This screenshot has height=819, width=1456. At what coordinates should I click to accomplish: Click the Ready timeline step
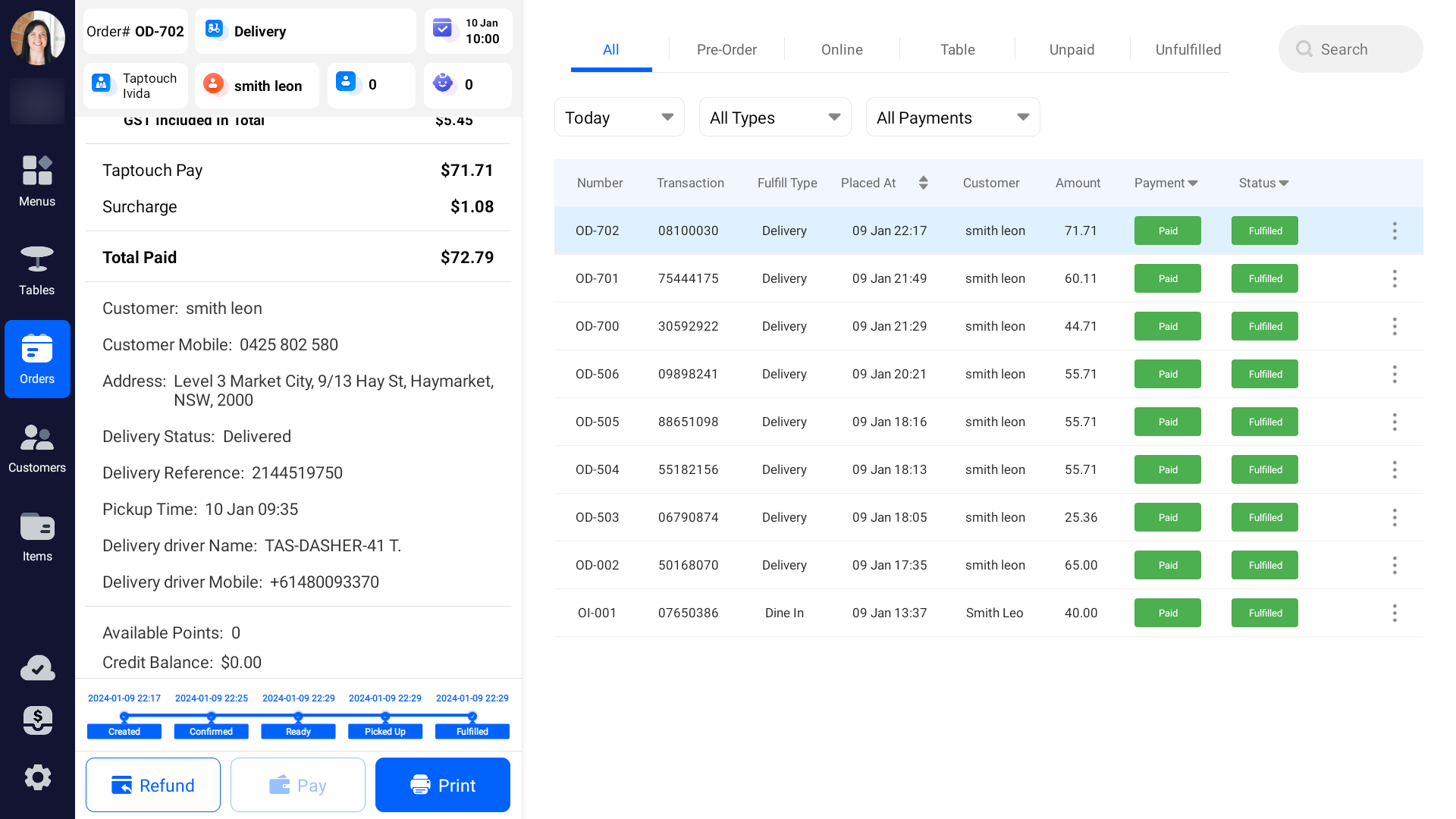point(298,731)
